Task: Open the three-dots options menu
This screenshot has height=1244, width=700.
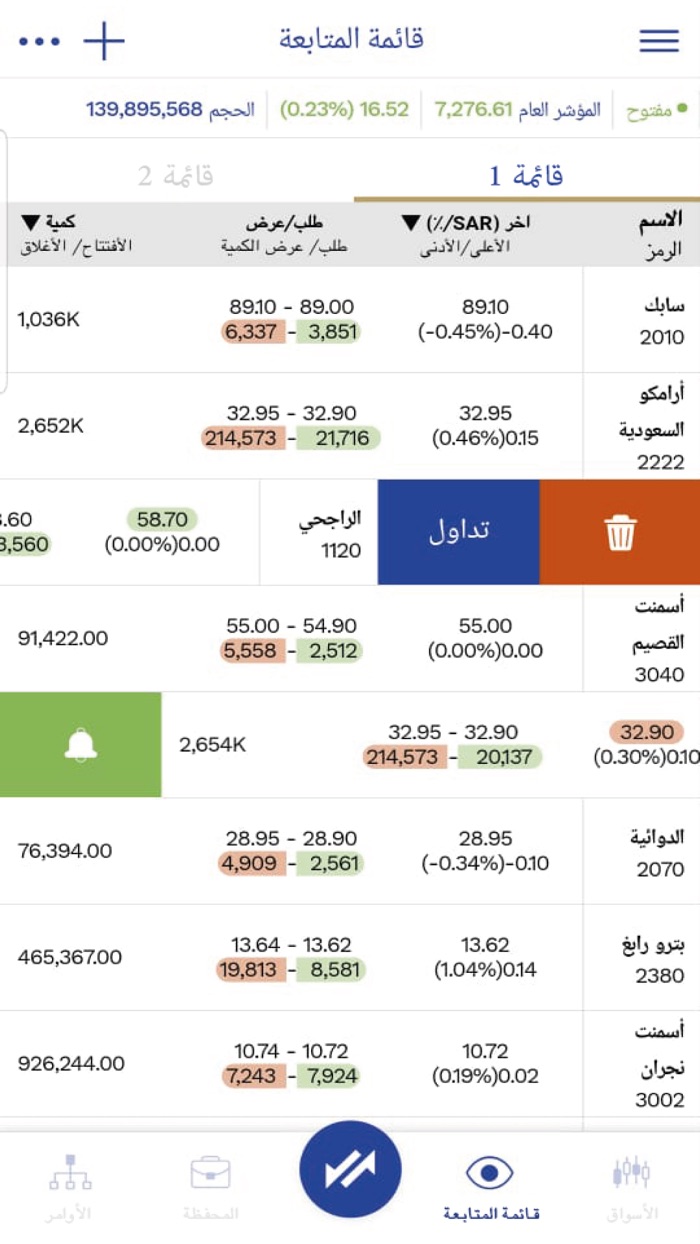Action: [x=37, y=39]
